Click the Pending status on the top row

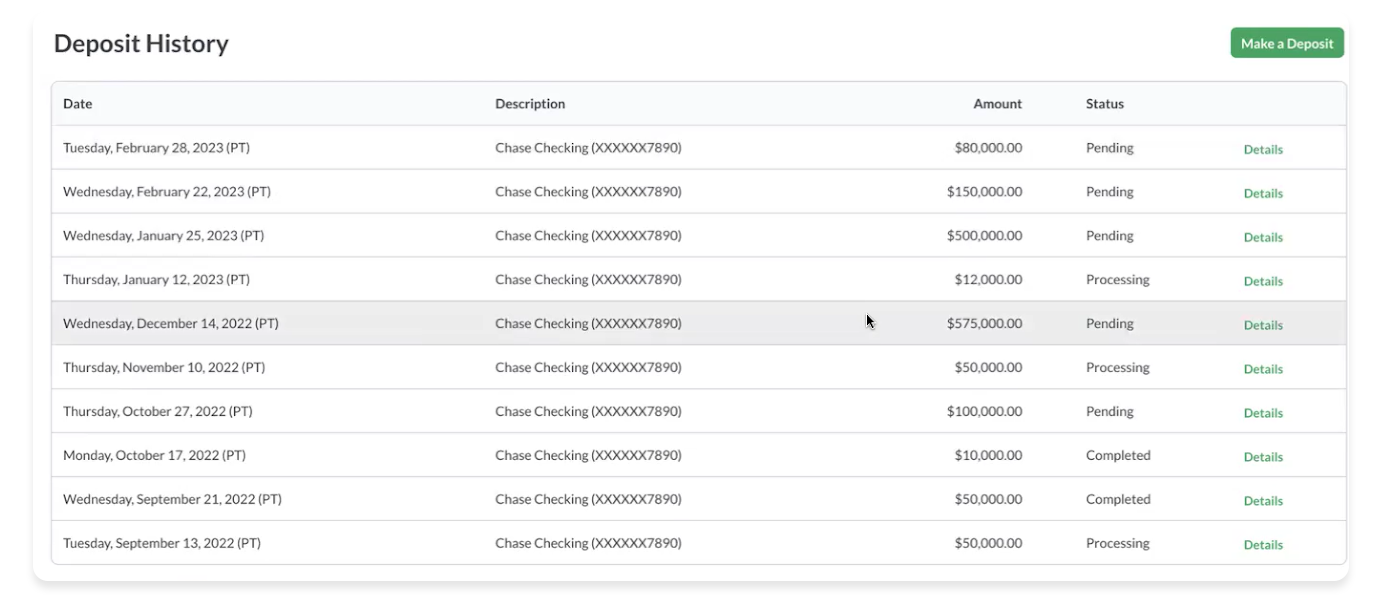click(1109, 147)
